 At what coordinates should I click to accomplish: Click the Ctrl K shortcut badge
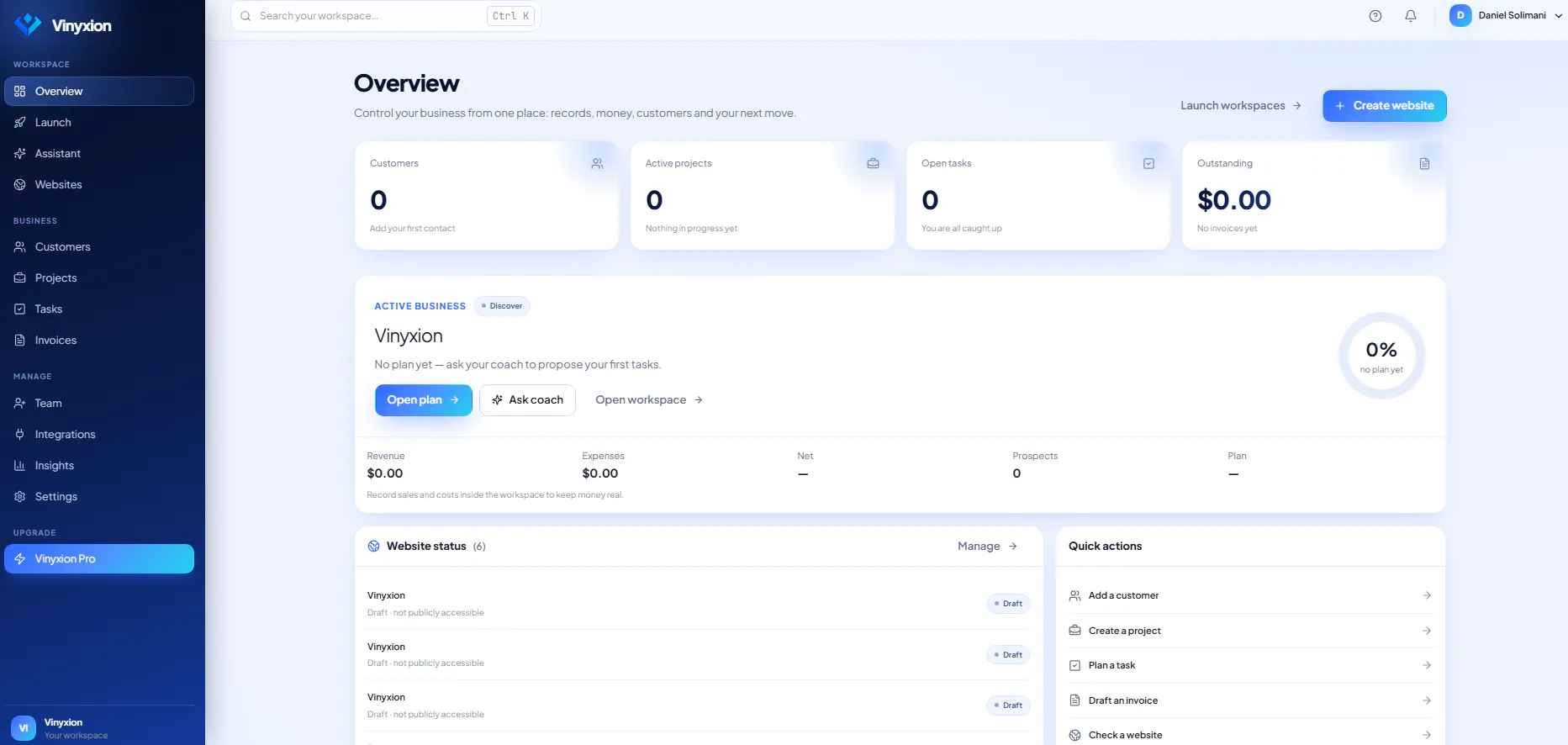tap(510, 16)
